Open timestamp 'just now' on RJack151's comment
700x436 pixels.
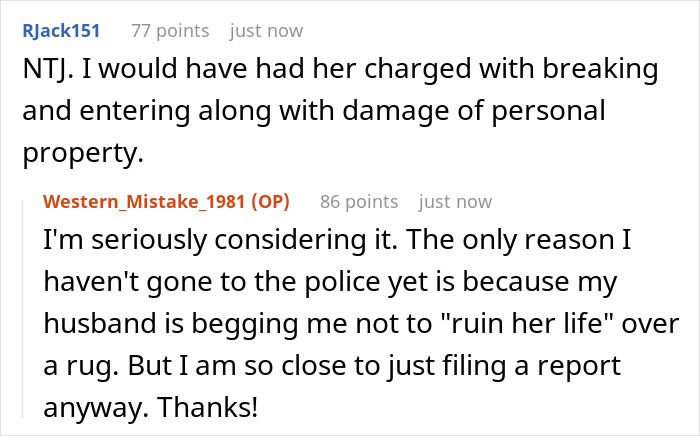click(x=266, y=30)
